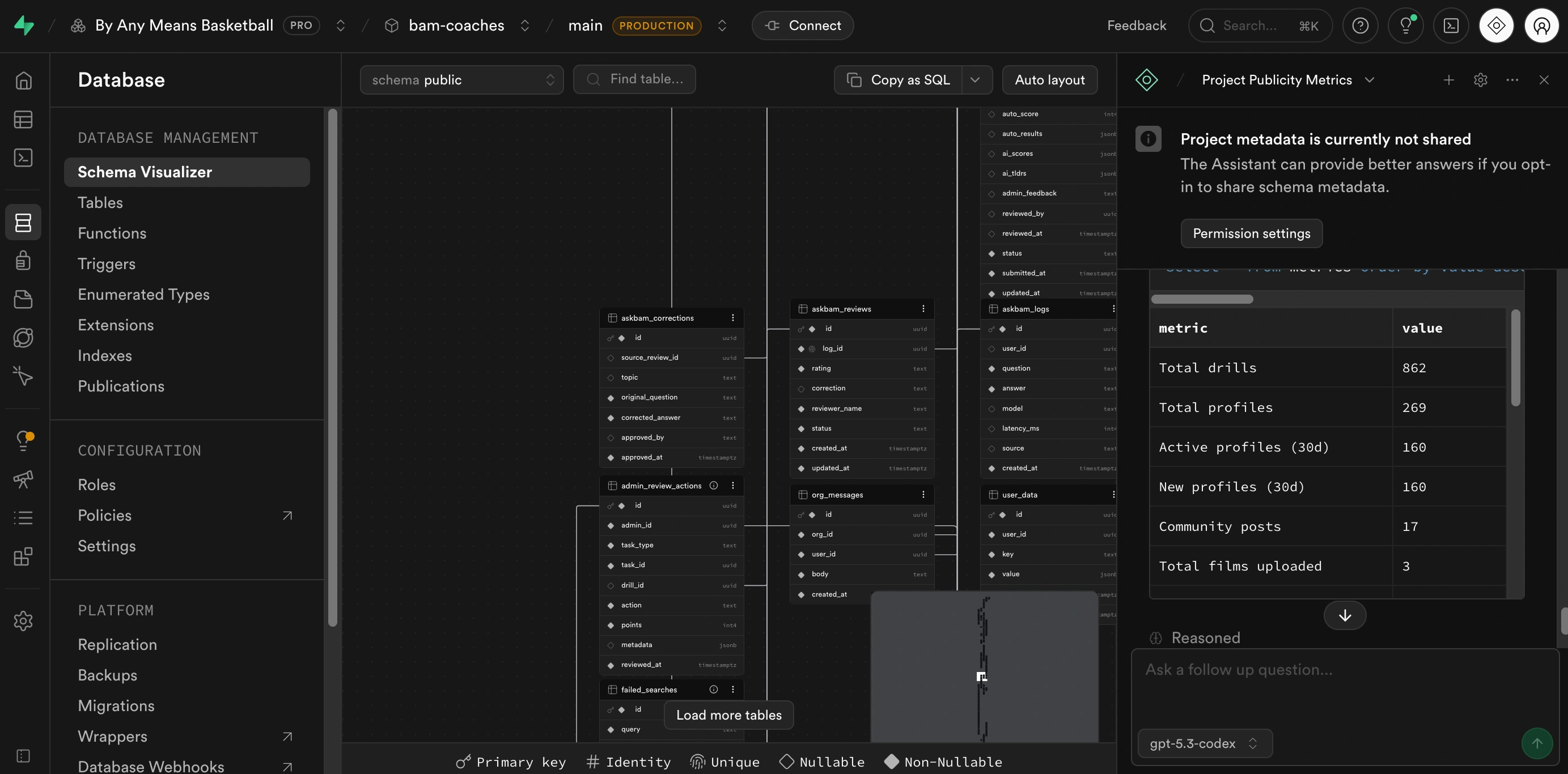Click Database sidebar vertical scrollbar
This screenshot has height=774, width=1568.
[x=332, y=368]
